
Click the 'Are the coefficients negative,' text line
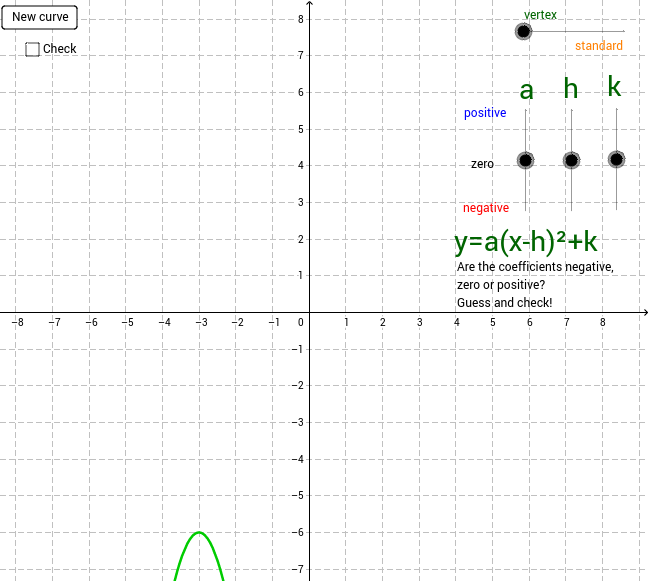[x=535, y=267]
